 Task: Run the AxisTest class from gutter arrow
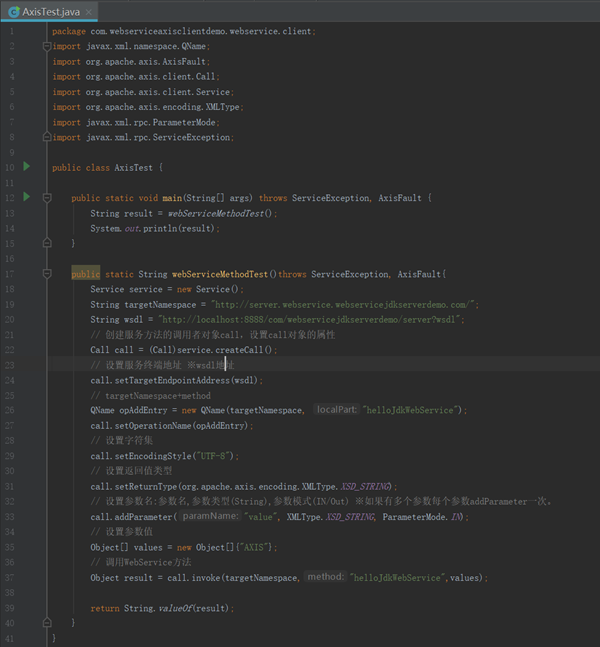click(x=27, y=166)
